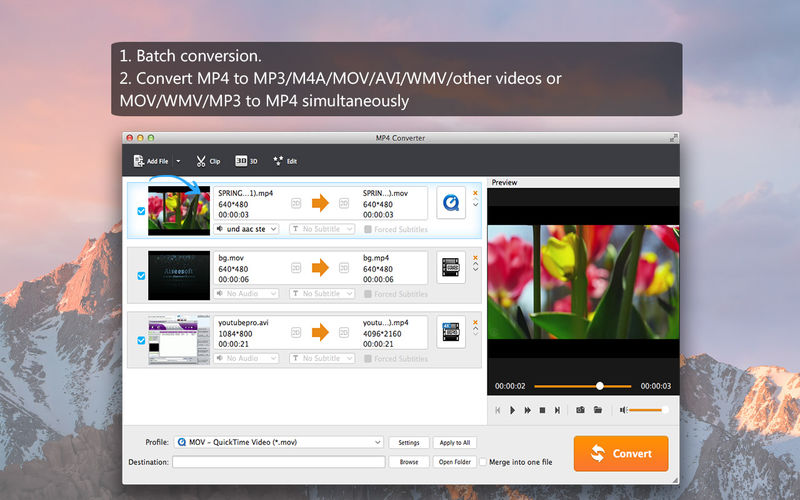Click the Apply to All button
800x500 pixels.
tap(455, 443)
